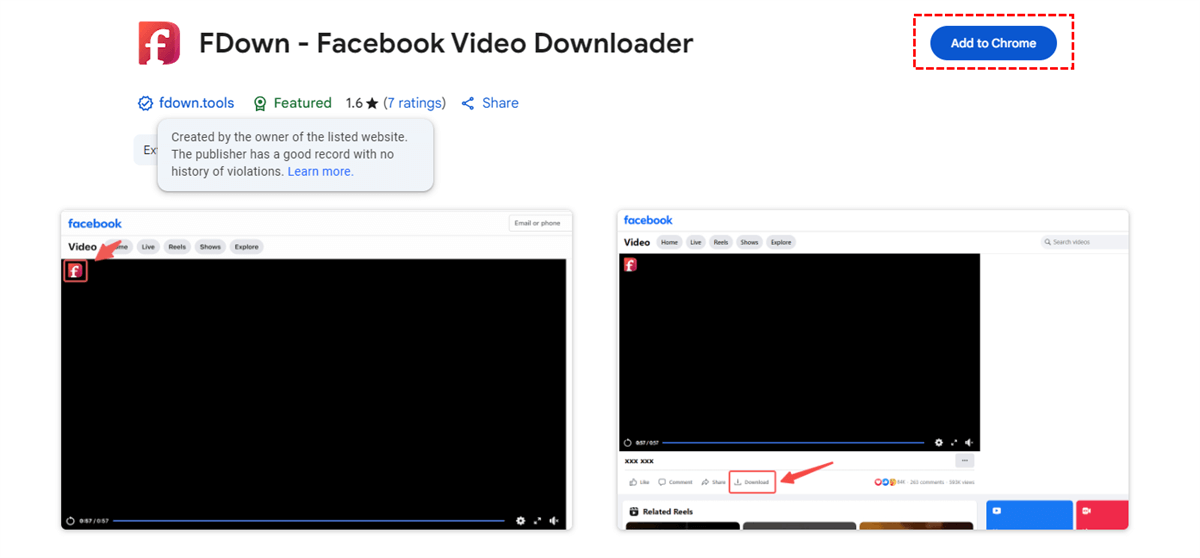Click fullscreen icon in the second screenshot's player

(x=954, y=442)
